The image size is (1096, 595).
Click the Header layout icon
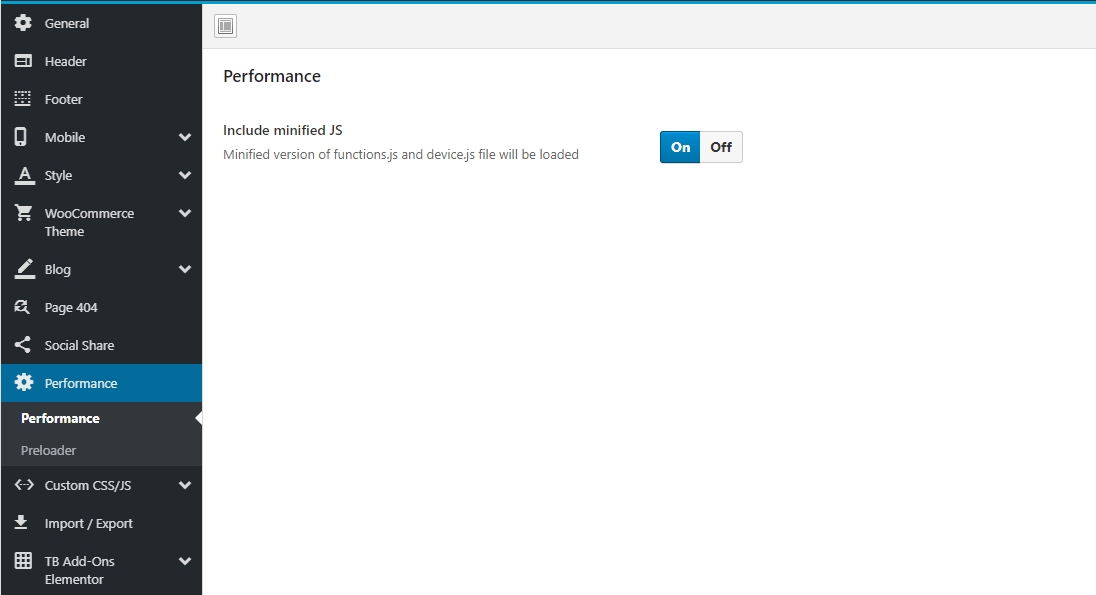tap(23, 61)
